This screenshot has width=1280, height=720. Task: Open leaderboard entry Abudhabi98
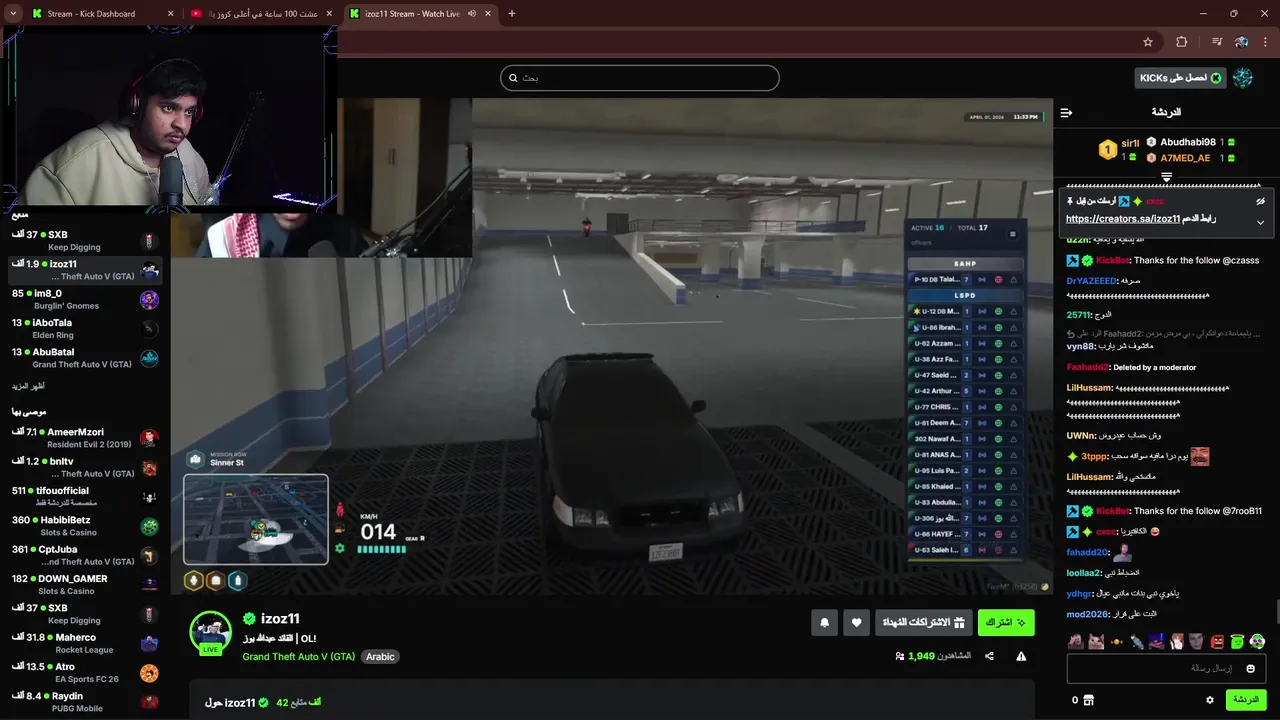(x=1188, y=142)
